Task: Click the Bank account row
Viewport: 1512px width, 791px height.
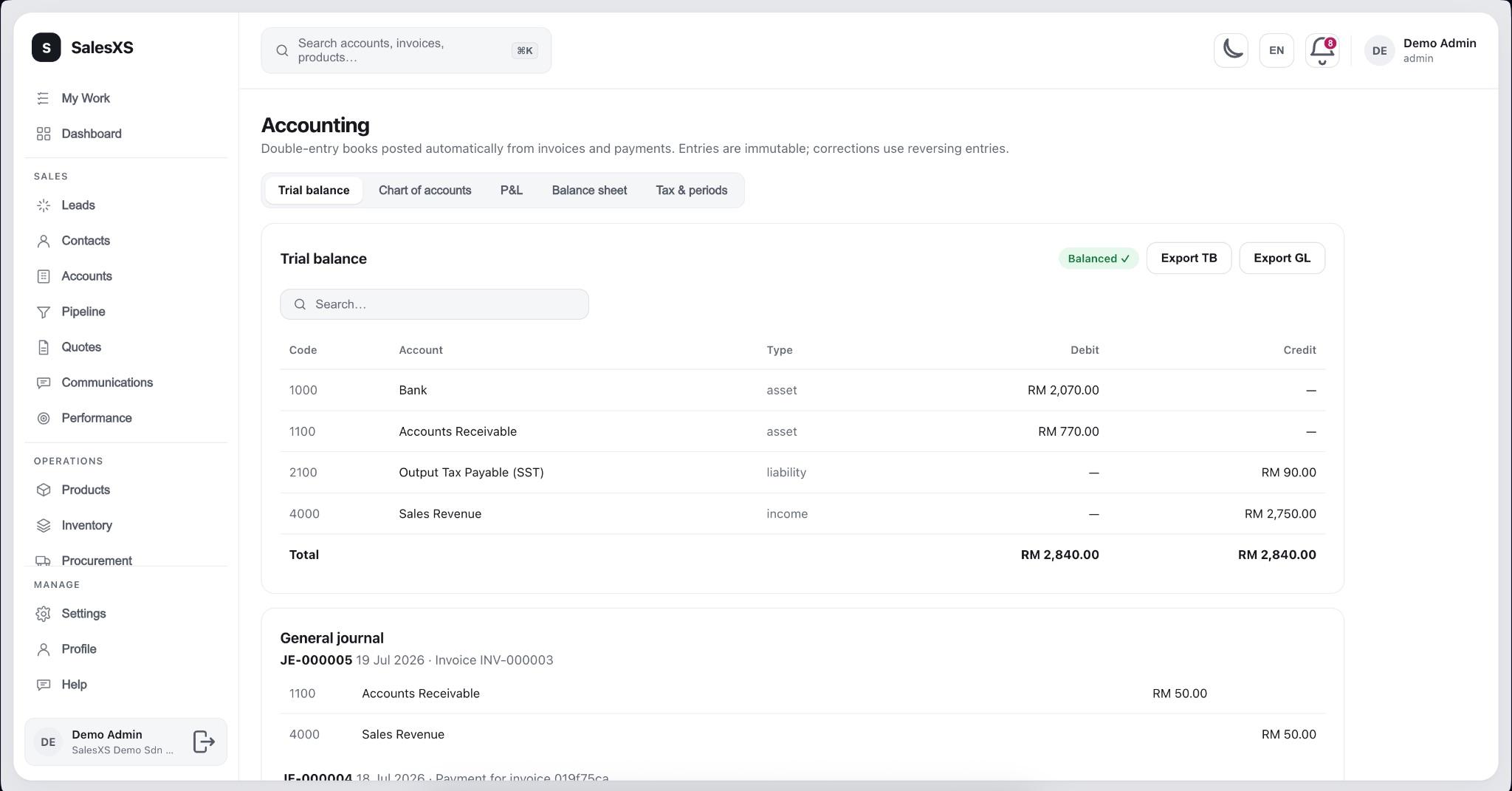Action: (803, 390)
